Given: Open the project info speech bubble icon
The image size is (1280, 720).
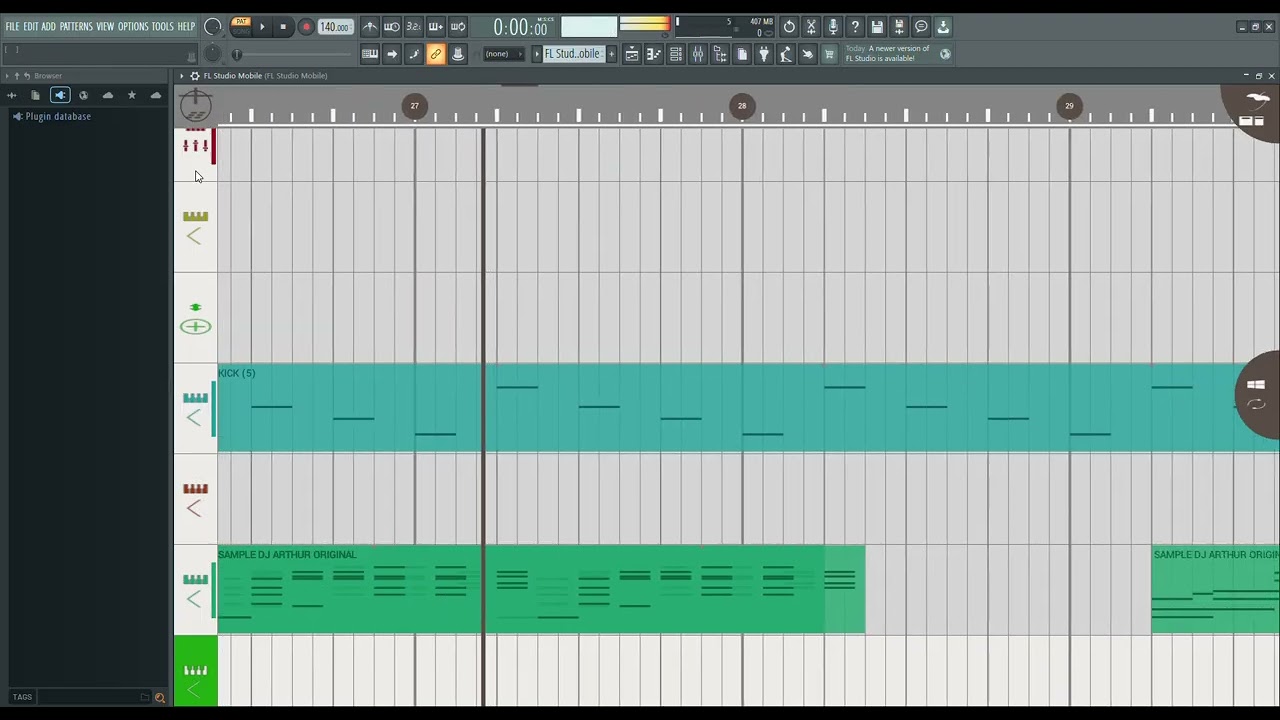Looking at the screenshot, I should coord(921,27).
